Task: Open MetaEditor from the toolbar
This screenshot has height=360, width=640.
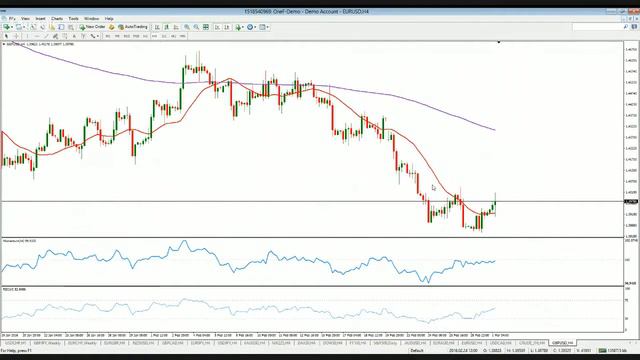Action: pyautogui.click(x=111, y=27)
